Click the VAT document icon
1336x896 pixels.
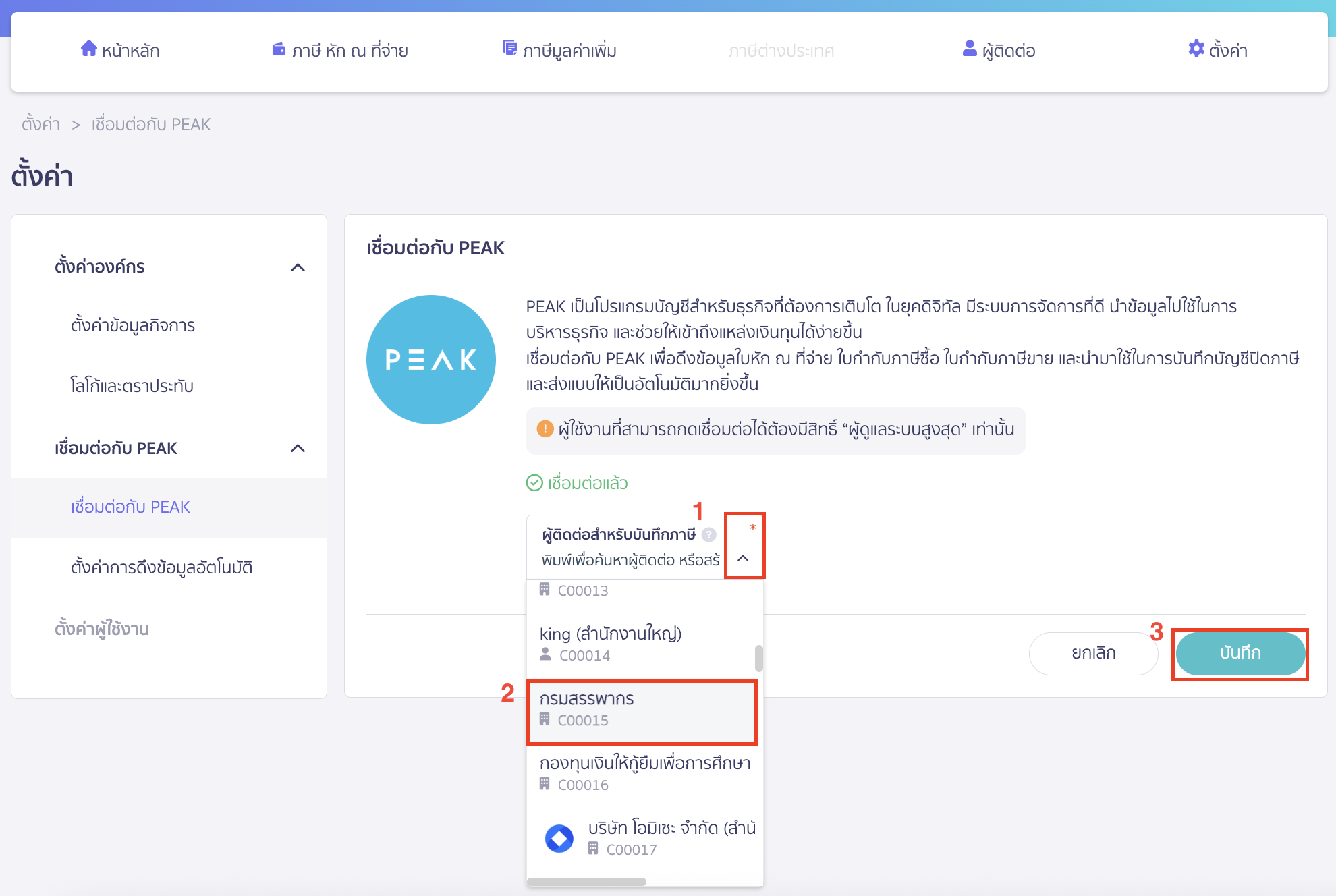(x=509, y=48)
